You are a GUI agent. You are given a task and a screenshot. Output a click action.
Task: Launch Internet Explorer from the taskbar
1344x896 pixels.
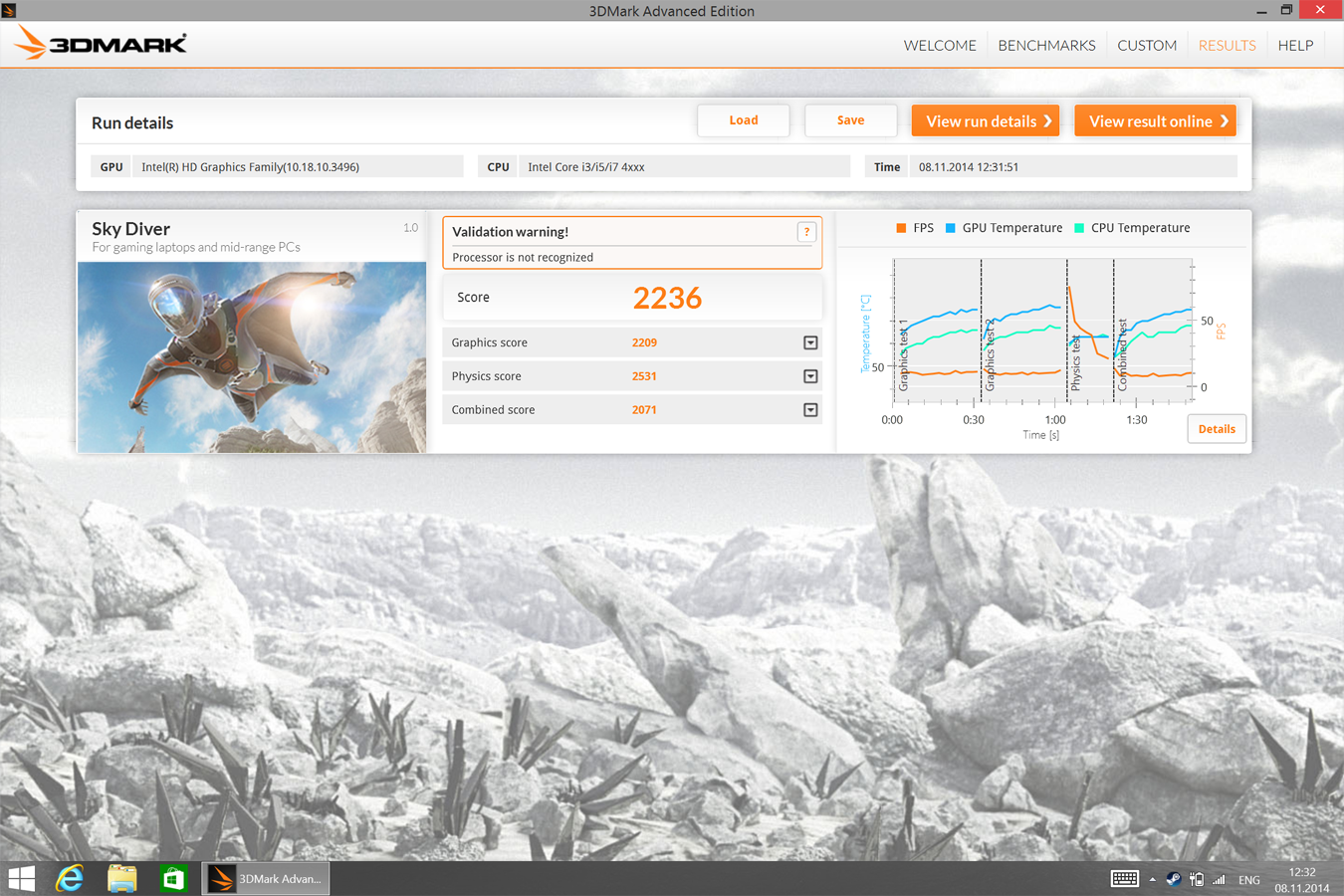(x=70, y=878)
